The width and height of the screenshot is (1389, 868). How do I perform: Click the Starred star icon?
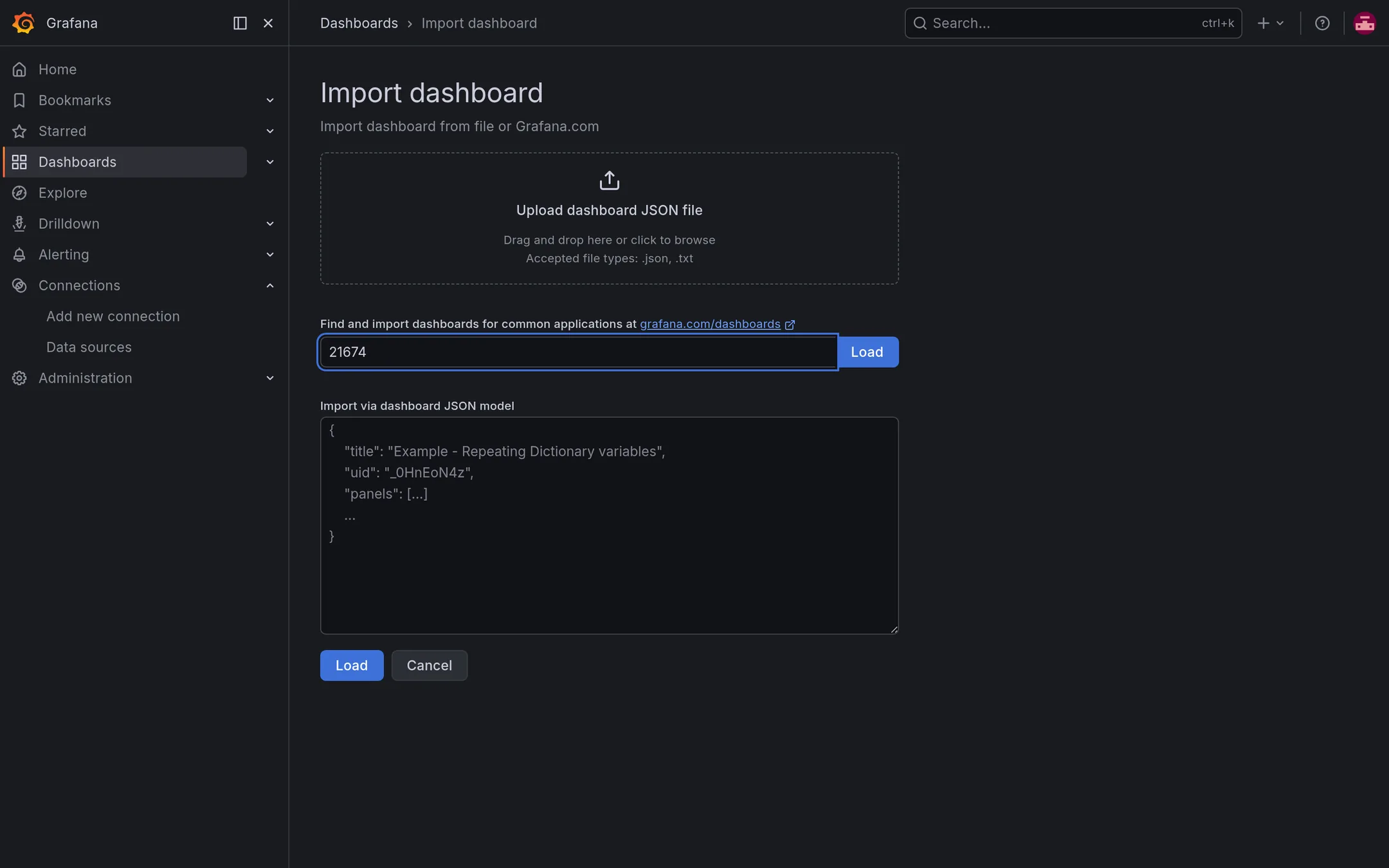pos(19,131)
